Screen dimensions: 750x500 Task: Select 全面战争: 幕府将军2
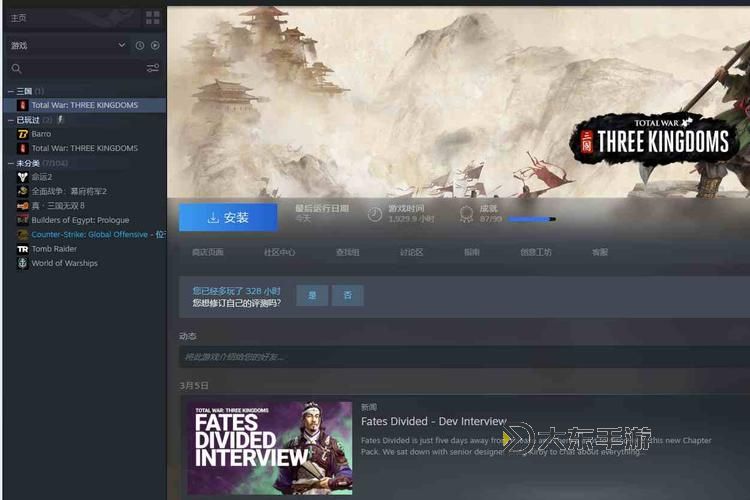click(x=69, y=191)
